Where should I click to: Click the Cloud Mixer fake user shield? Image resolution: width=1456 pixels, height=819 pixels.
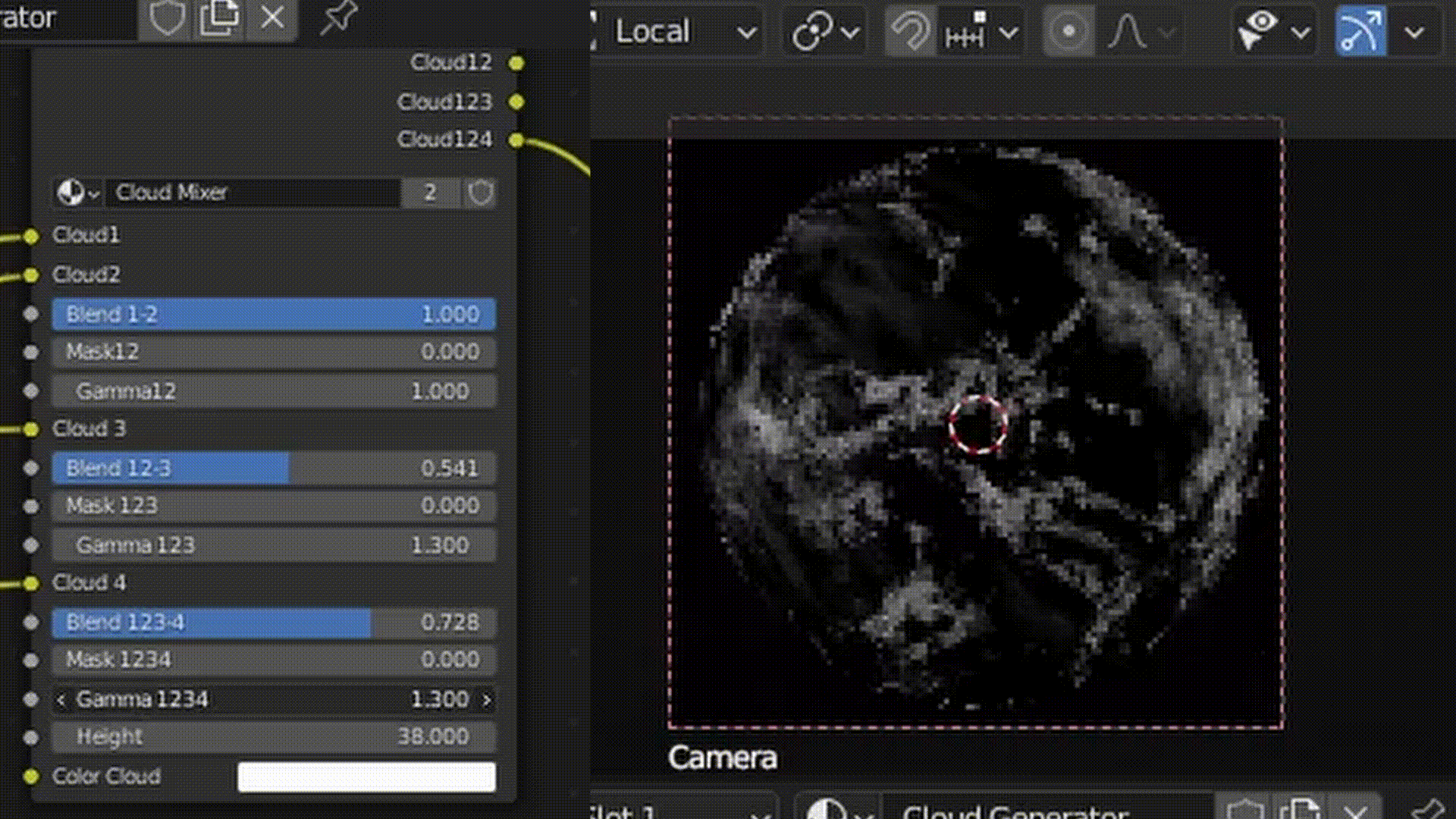tap(480, 193)
